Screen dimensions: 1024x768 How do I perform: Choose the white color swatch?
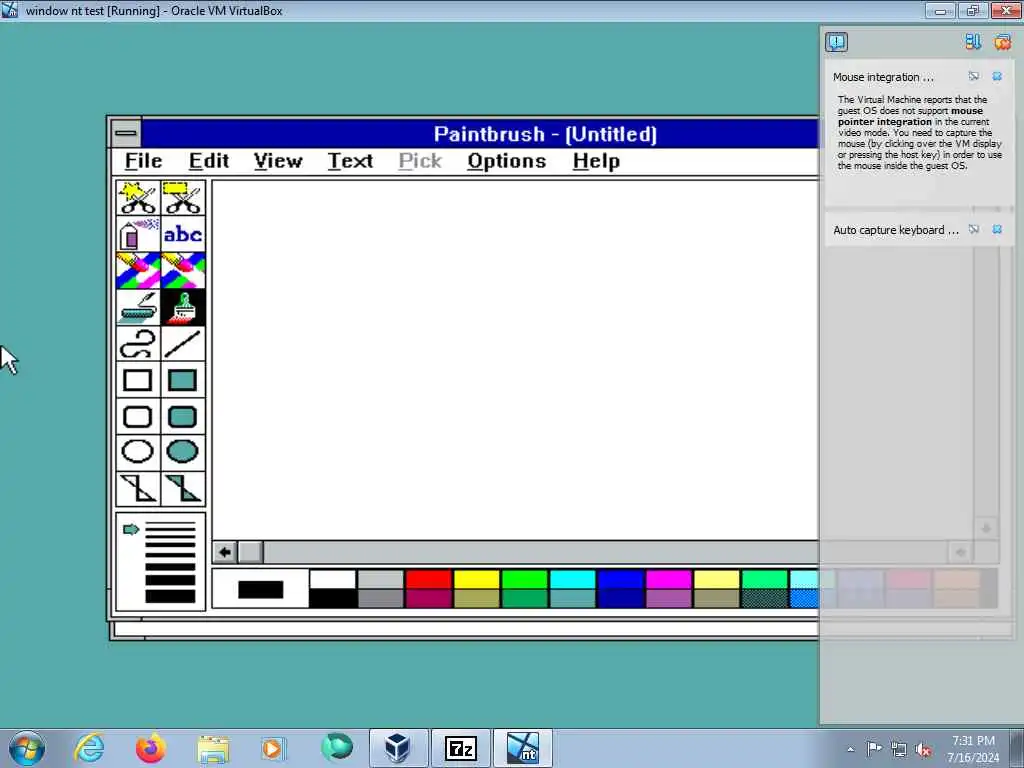pos(332,579)
